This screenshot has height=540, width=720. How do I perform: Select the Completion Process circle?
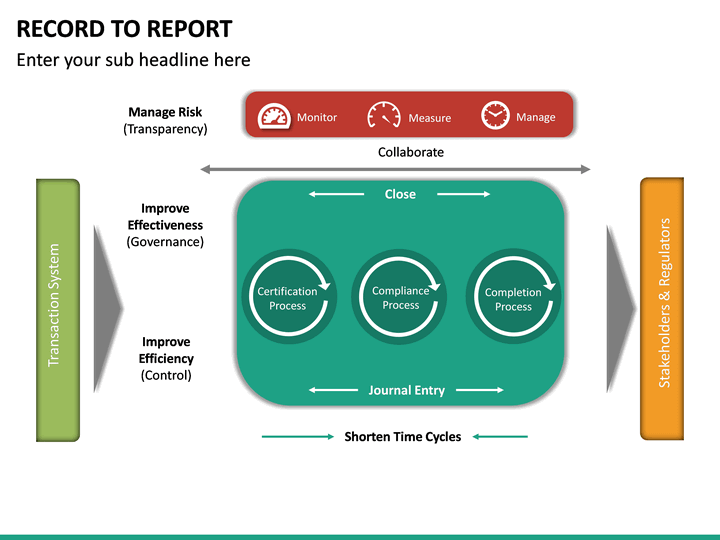click(513, 298)
